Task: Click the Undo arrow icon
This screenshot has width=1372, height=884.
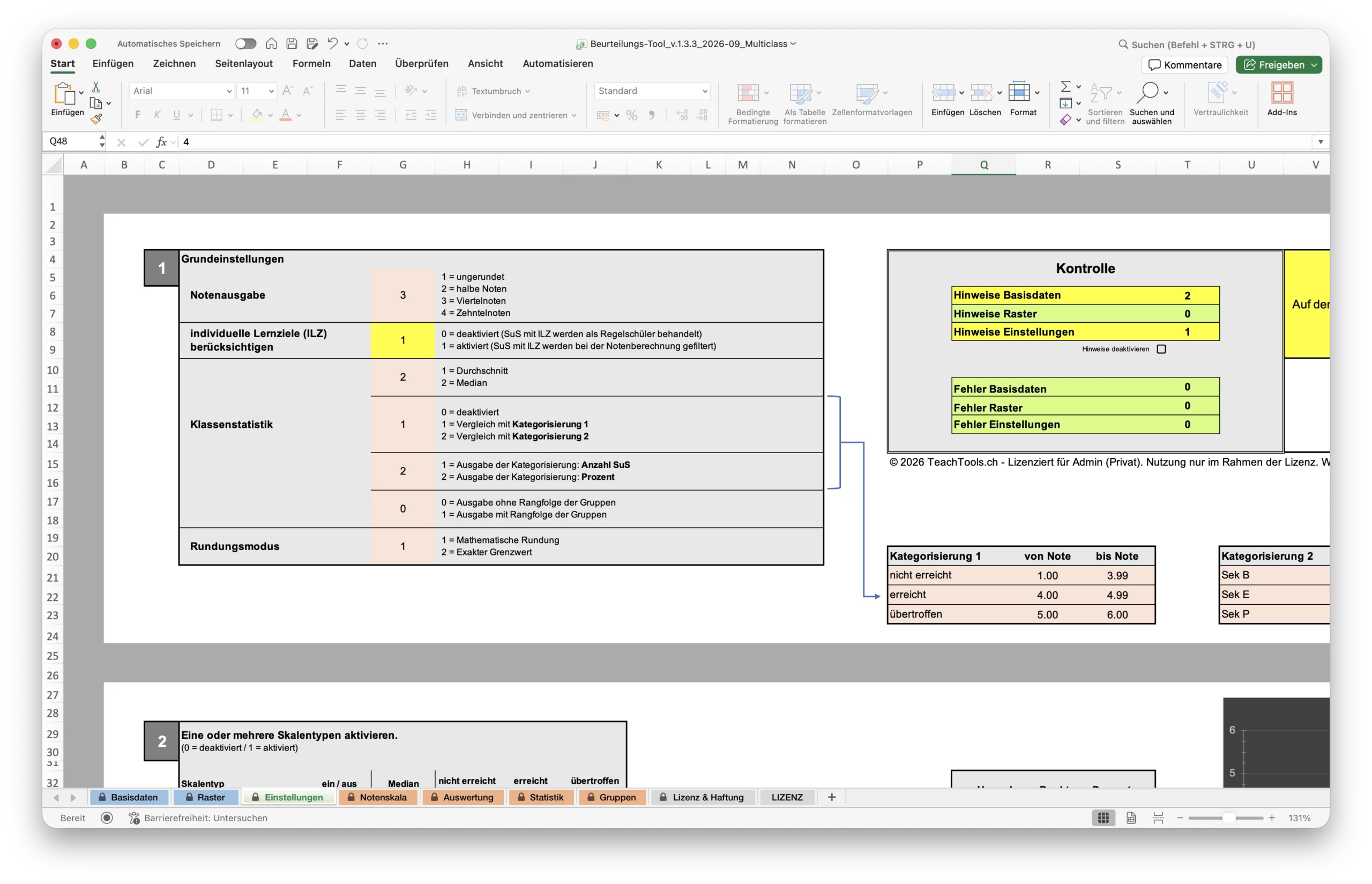Action: point(332,43)
